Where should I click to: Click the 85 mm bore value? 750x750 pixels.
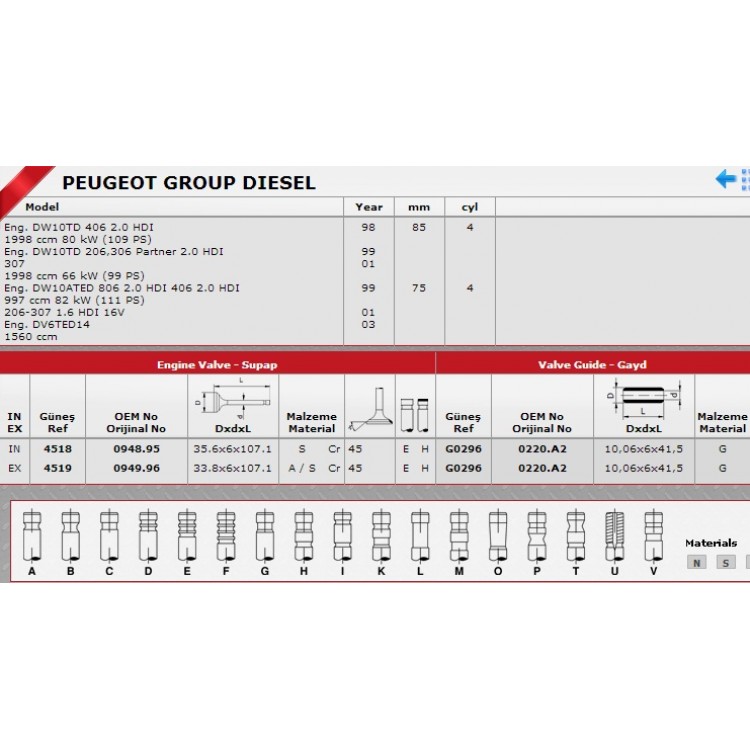pos(419,227)
